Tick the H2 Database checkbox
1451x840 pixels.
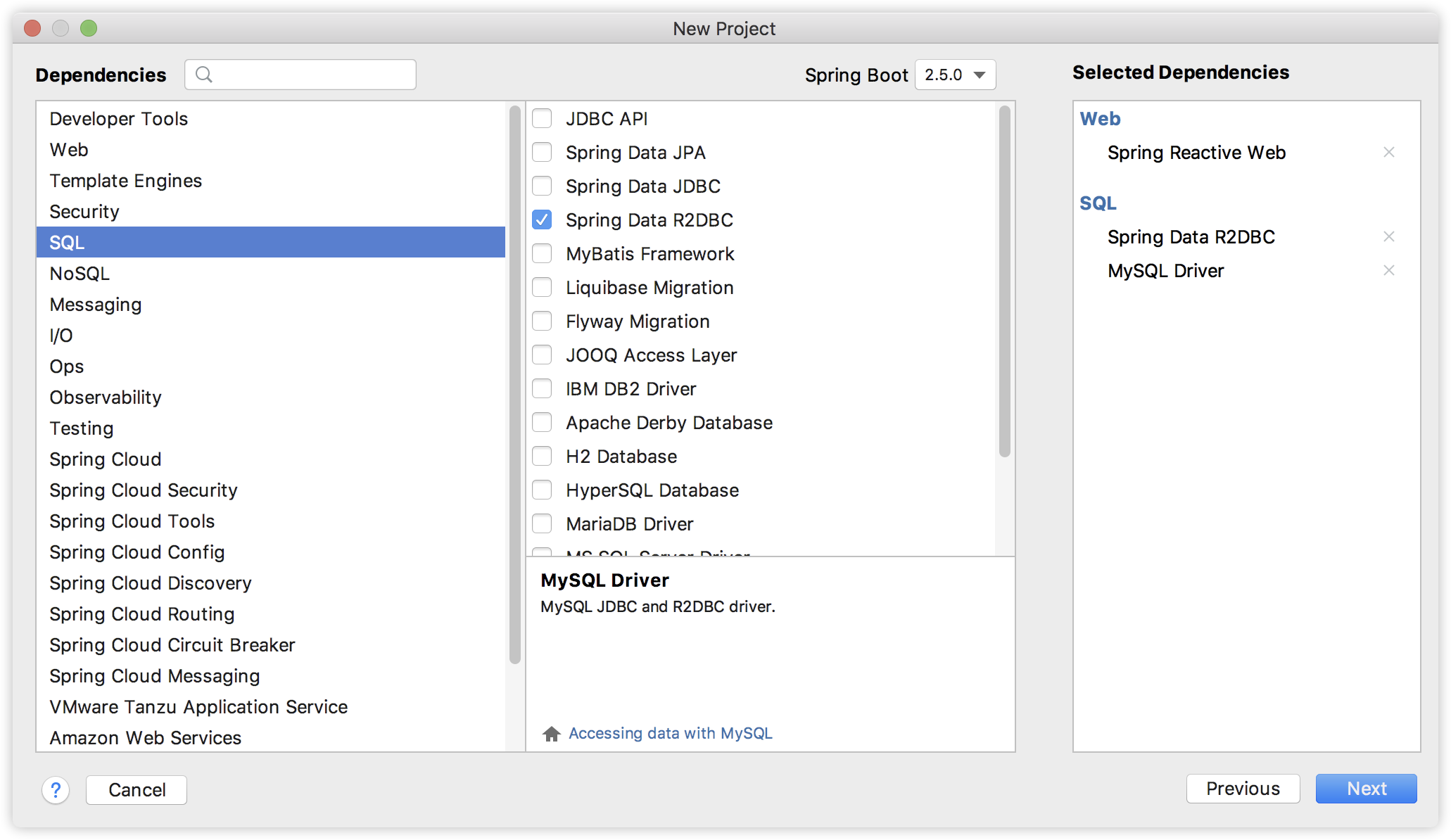pyautogui.click(x=542, y=457)
